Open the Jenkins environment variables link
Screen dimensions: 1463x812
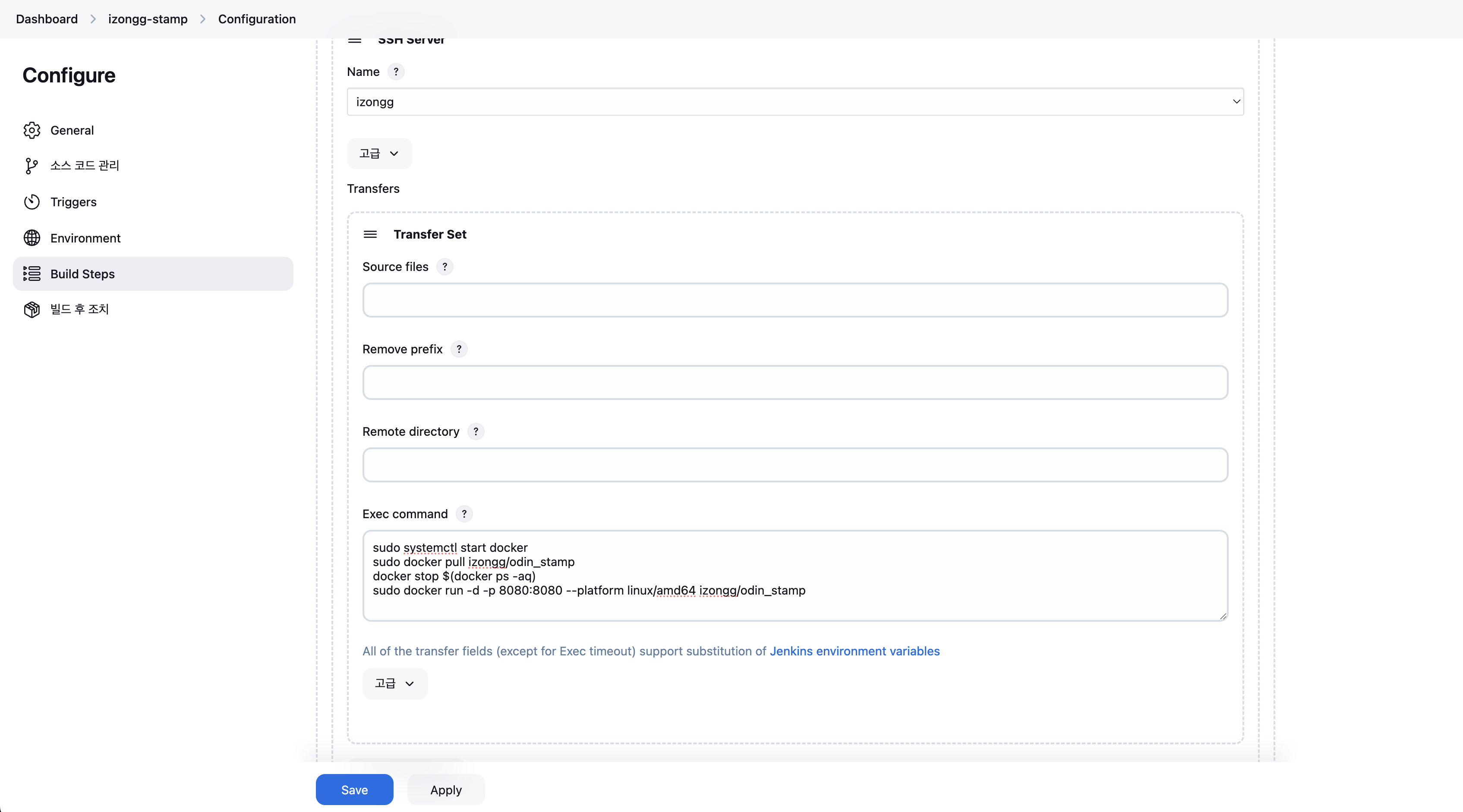click(855, 651)
